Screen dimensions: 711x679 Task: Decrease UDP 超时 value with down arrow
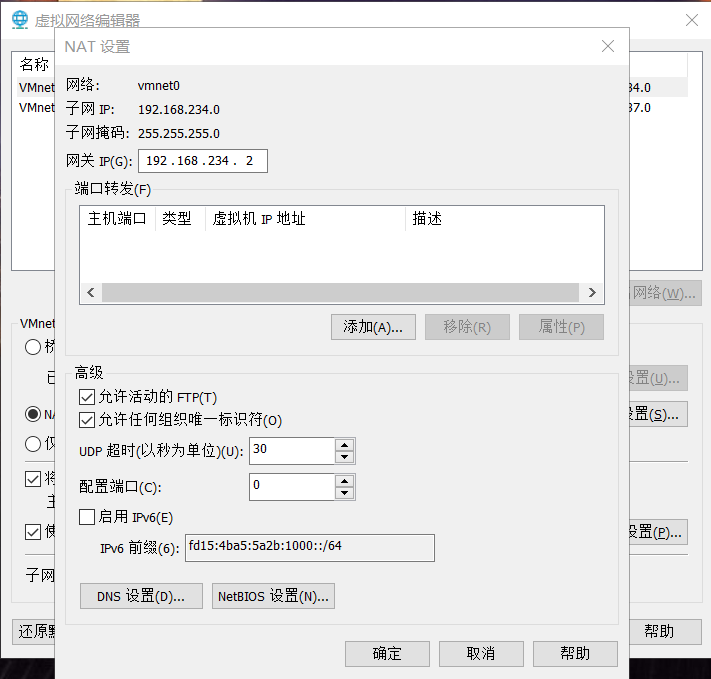pyautogui.click(x=345, y=458)
